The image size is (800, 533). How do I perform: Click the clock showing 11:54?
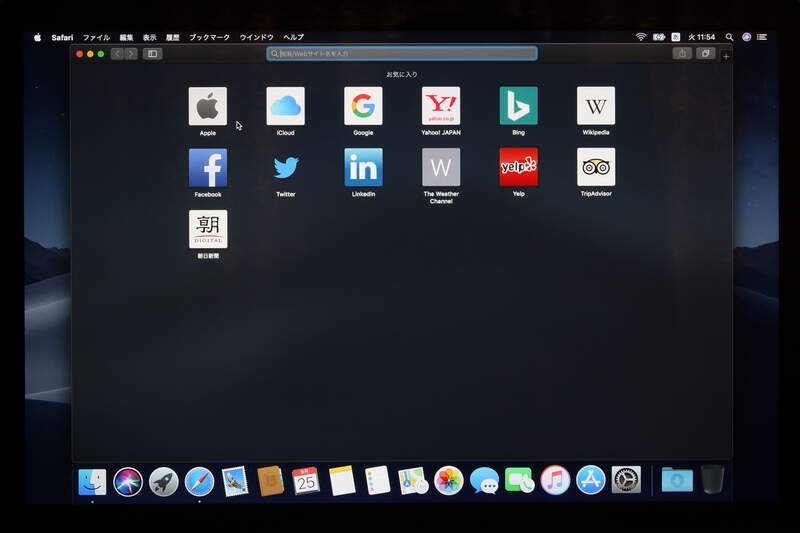[x=702, y=37]
